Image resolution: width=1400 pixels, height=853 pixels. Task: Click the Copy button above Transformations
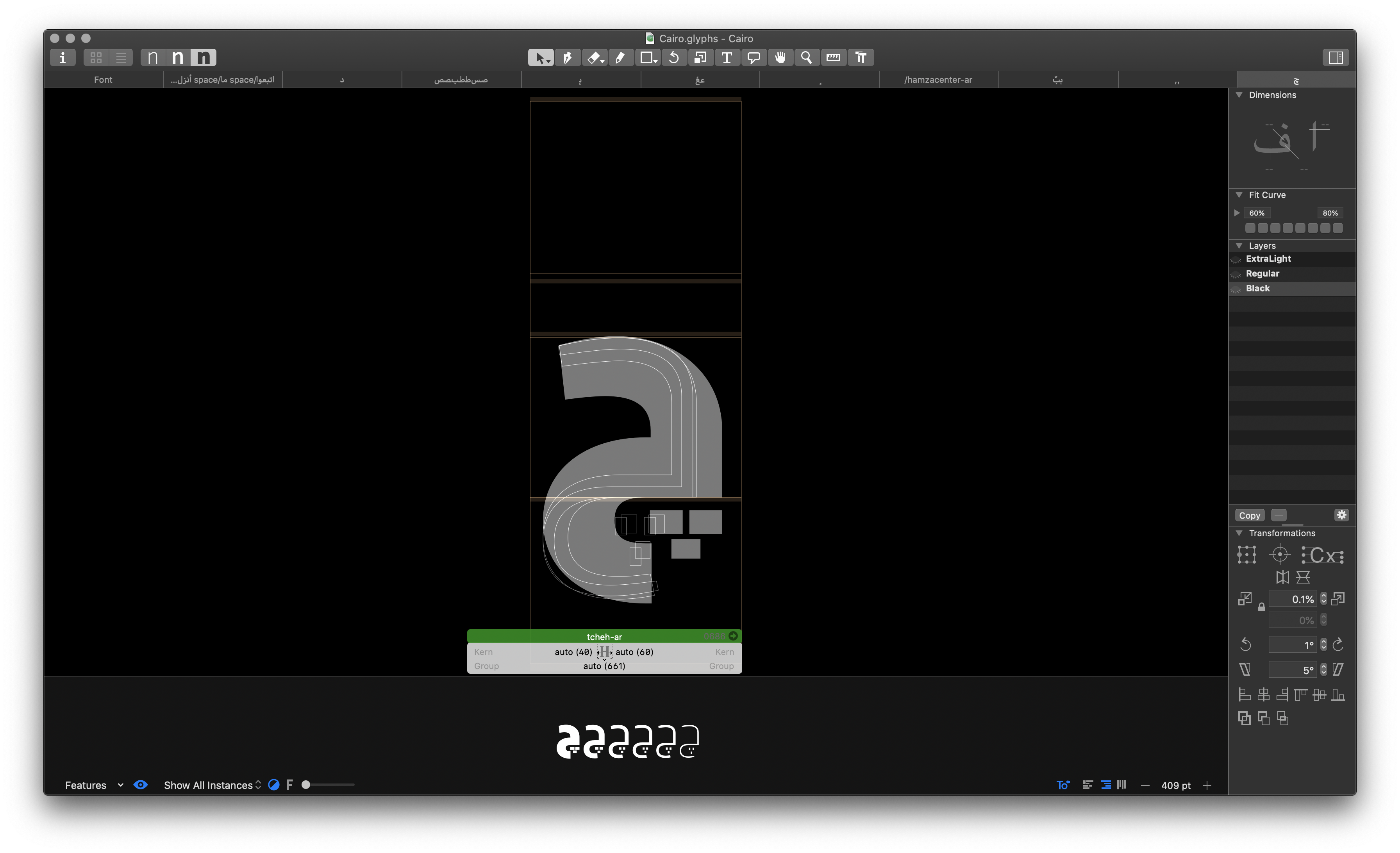(x=1250, y=515)
